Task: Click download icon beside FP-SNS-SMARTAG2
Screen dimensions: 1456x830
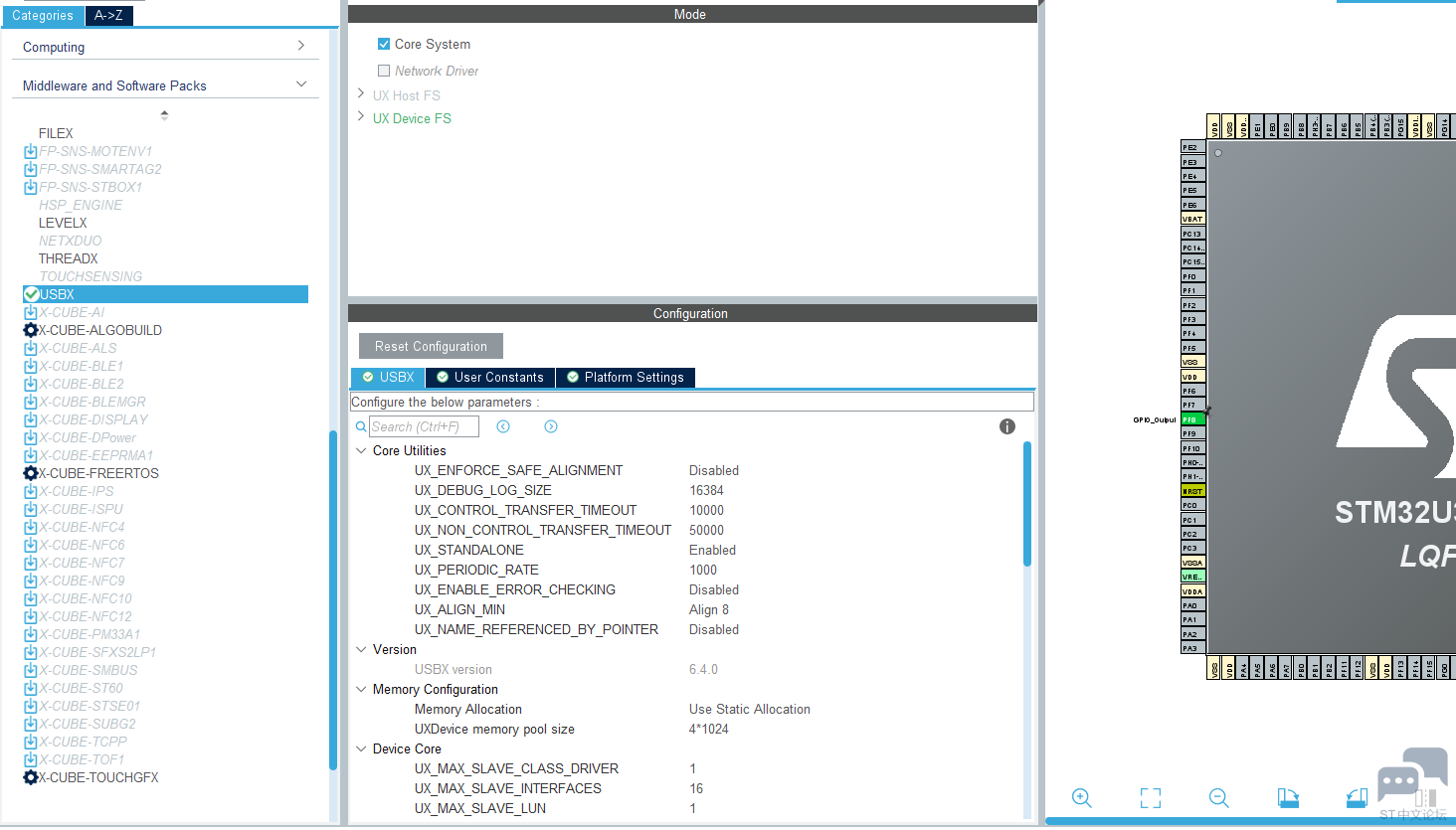Action: click(31, 169)
